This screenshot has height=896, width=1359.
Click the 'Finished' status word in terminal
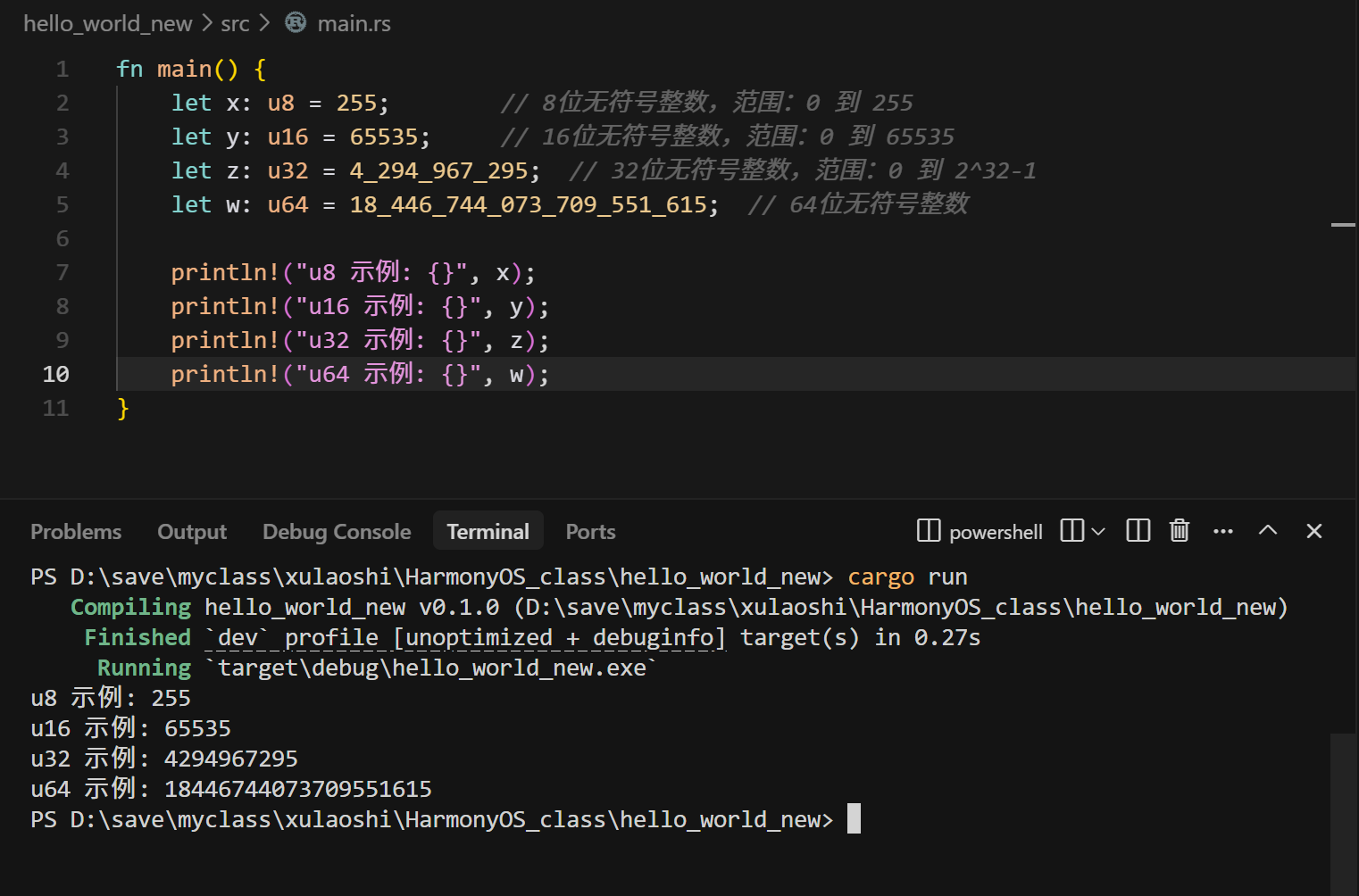tap(138, 637)
